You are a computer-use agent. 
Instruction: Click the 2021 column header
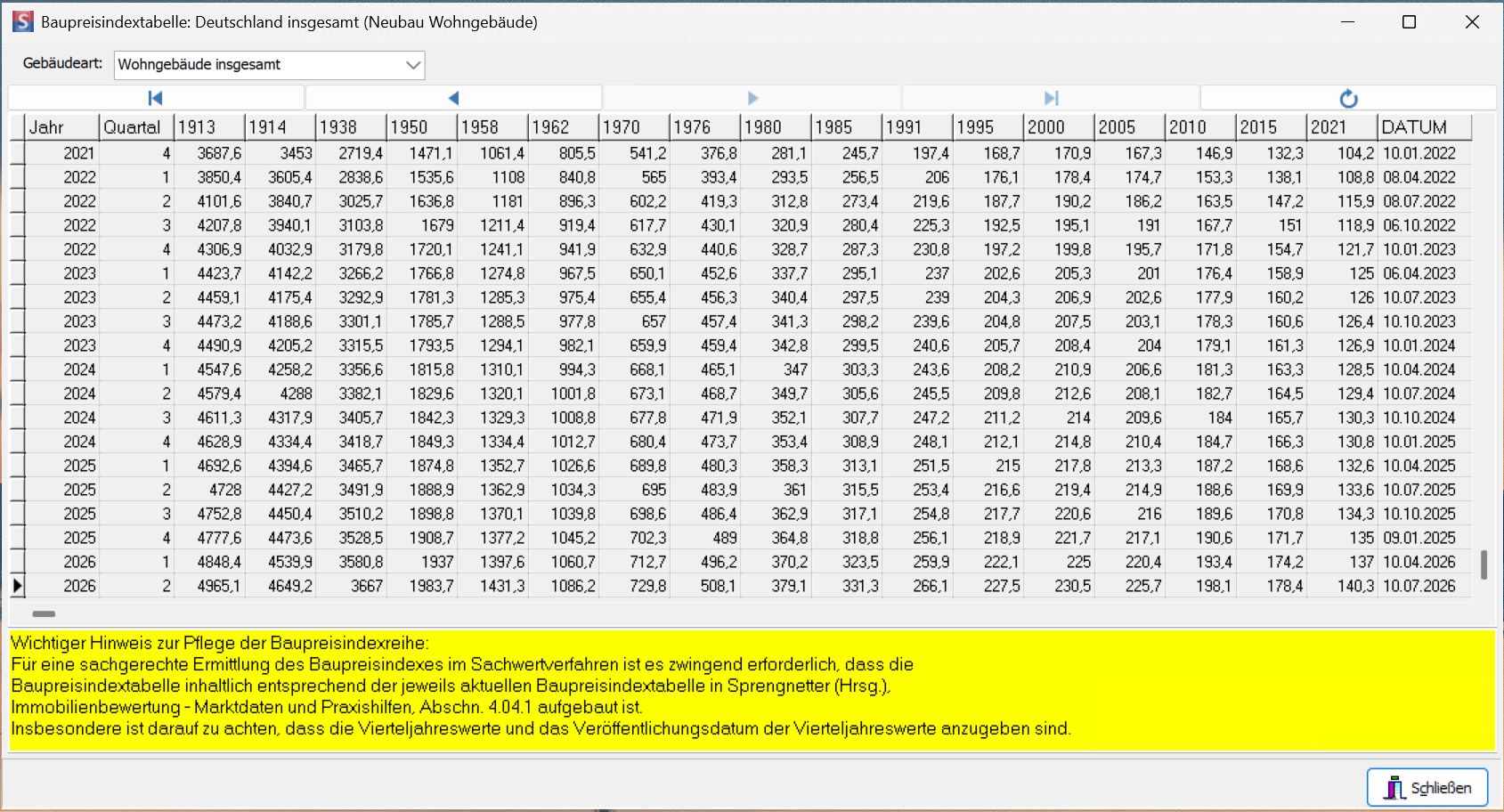(1342, 127)
